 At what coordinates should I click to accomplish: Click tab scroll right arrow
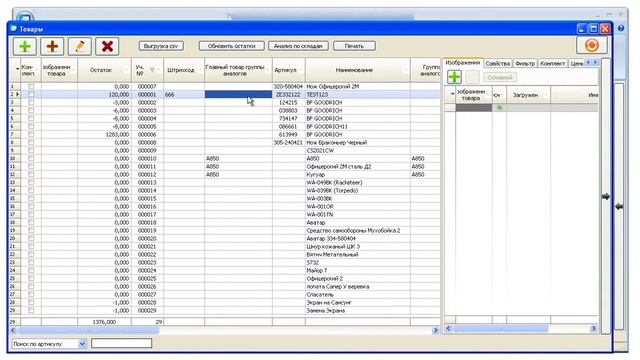point(595,62)
